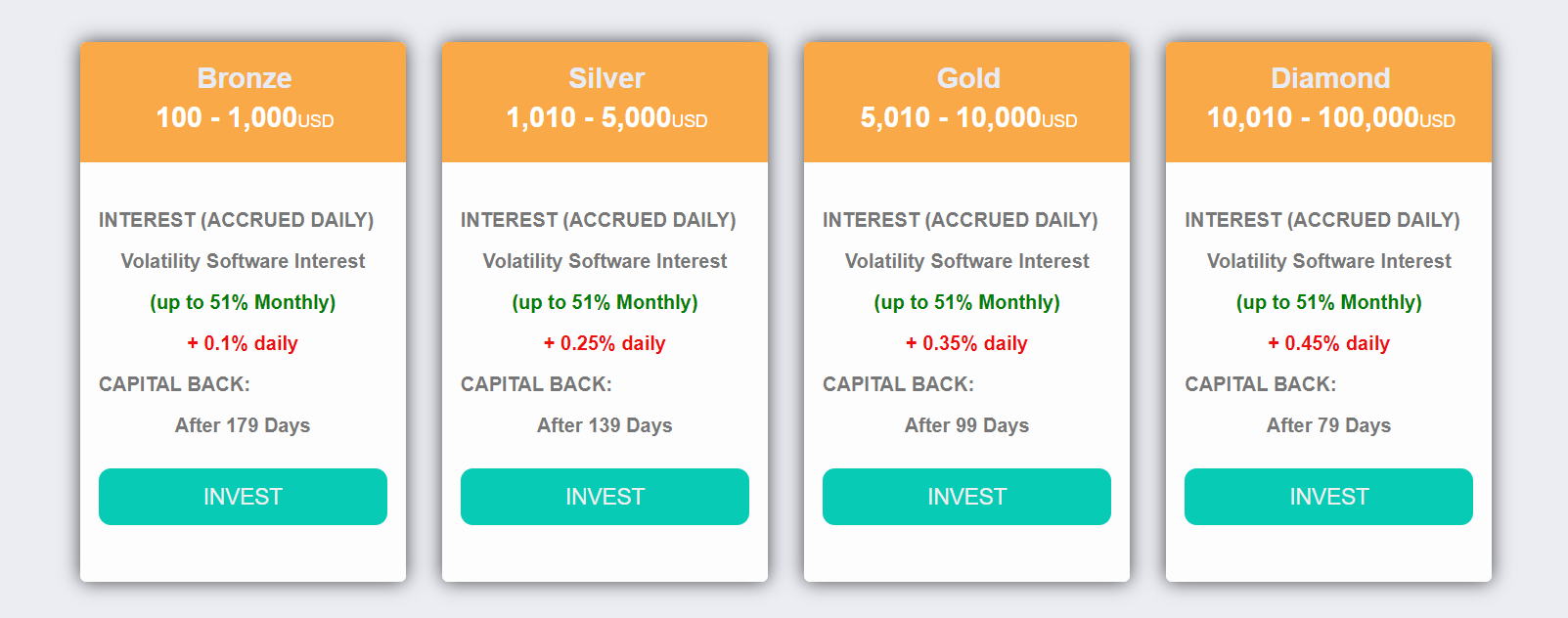Click INVEST button on Bronze plan
Viewport: 1568px width, 618px height.
243,497
